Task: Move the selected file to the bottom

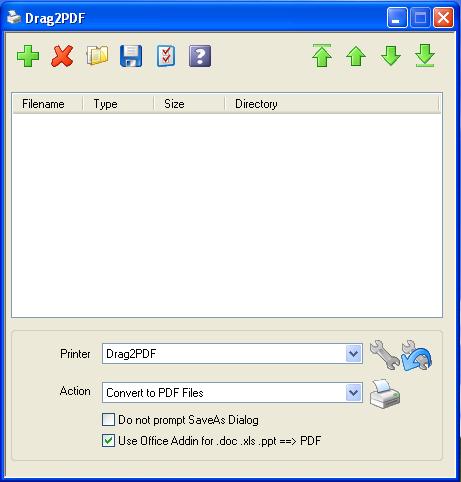Action: 425,56
